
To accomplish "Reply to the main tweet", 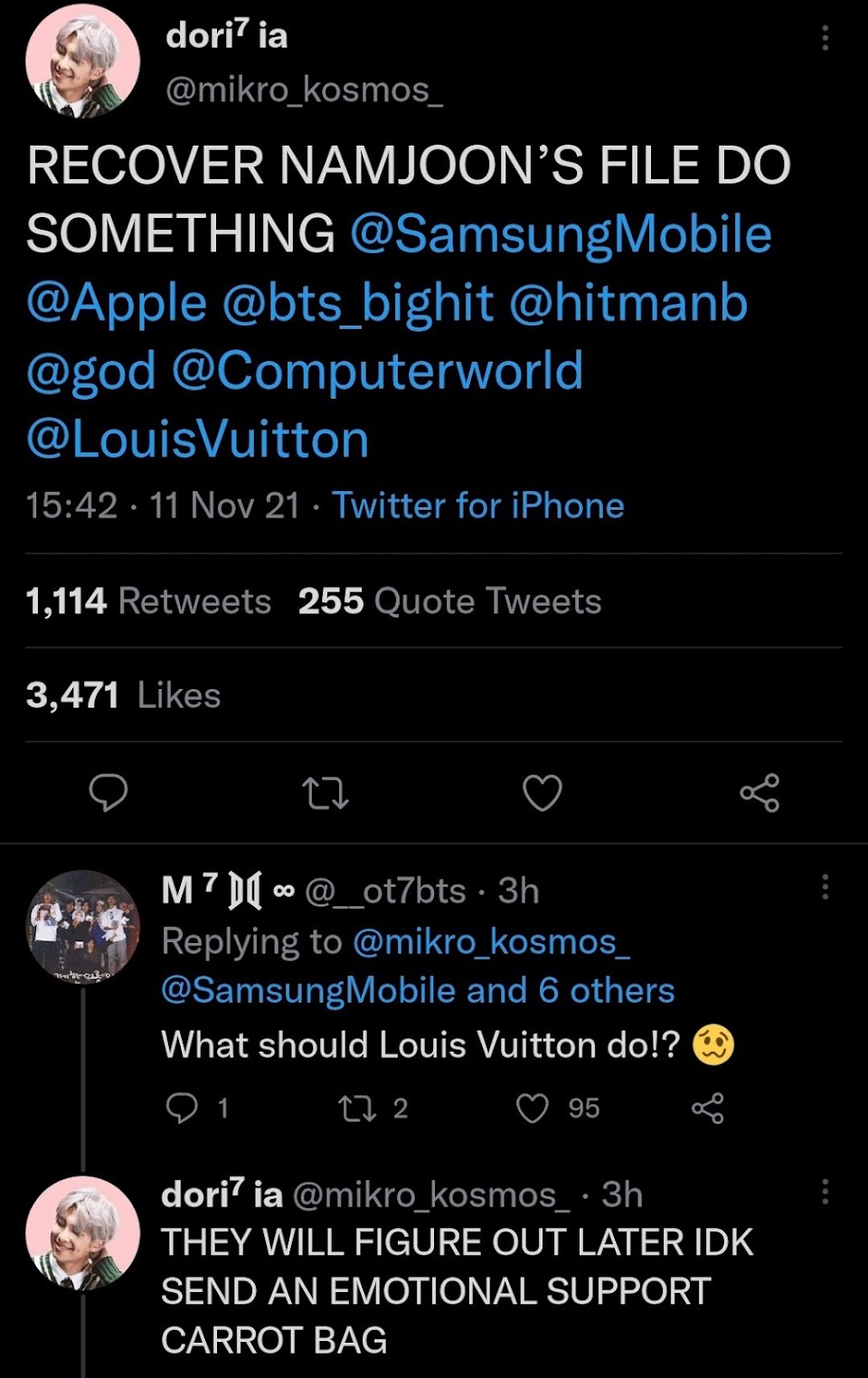I will click(x=108, y=793).
